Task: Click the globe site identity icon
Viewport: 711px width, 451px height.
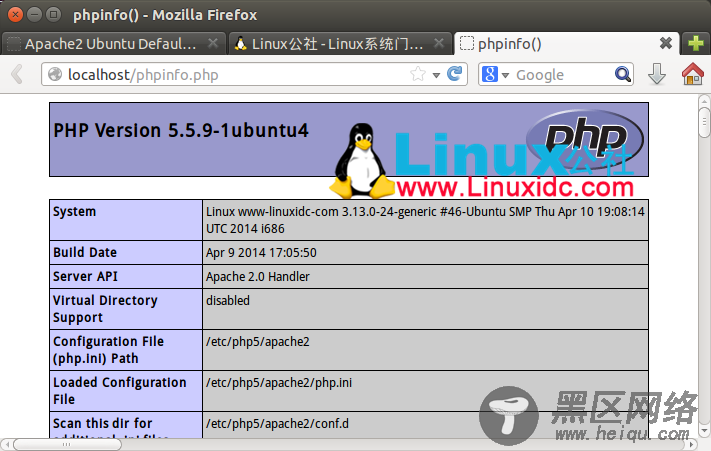Action: (55, 74)
